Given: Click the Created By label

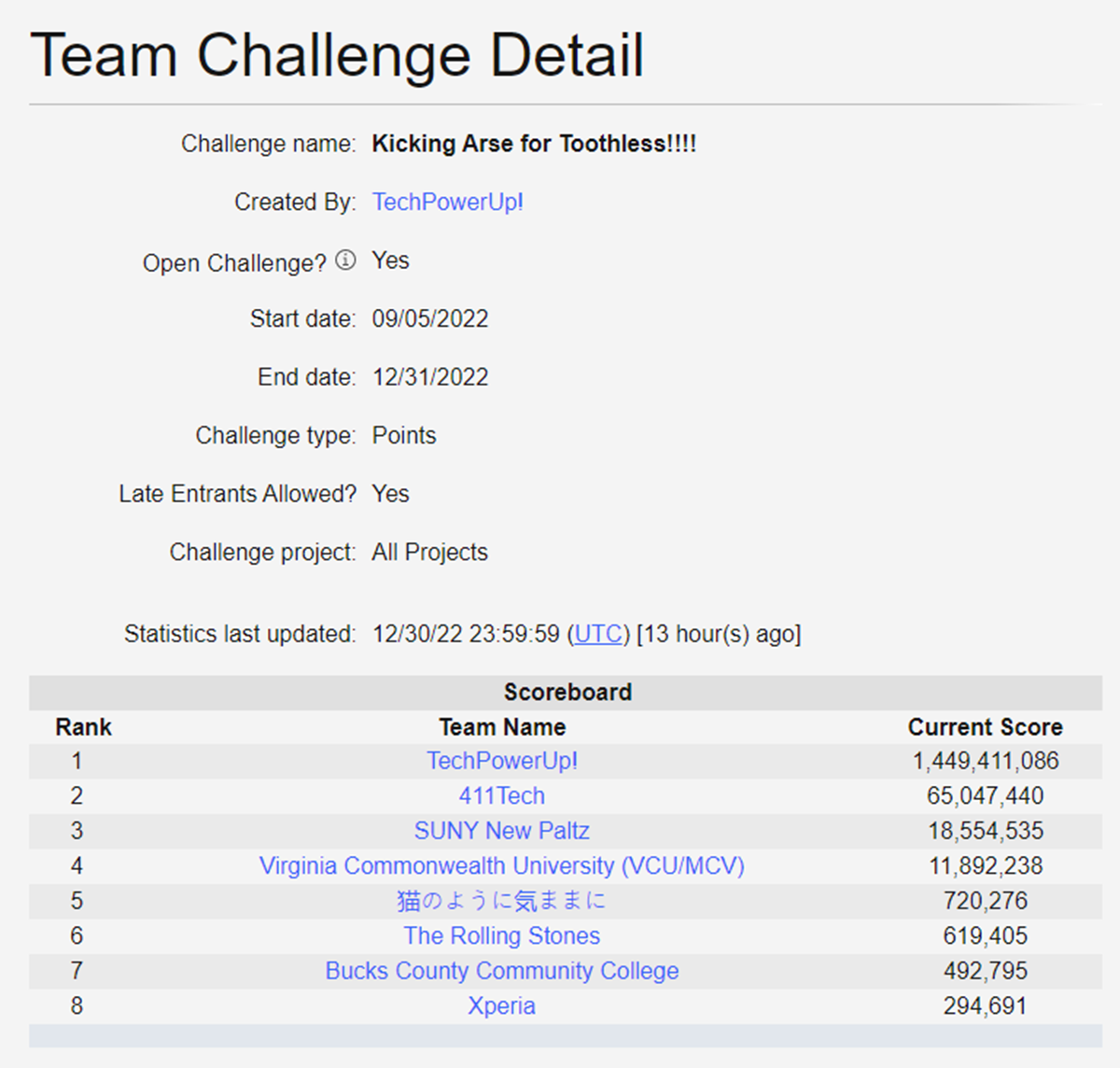Looking at the screenshot, I should (x=295, y=203).
